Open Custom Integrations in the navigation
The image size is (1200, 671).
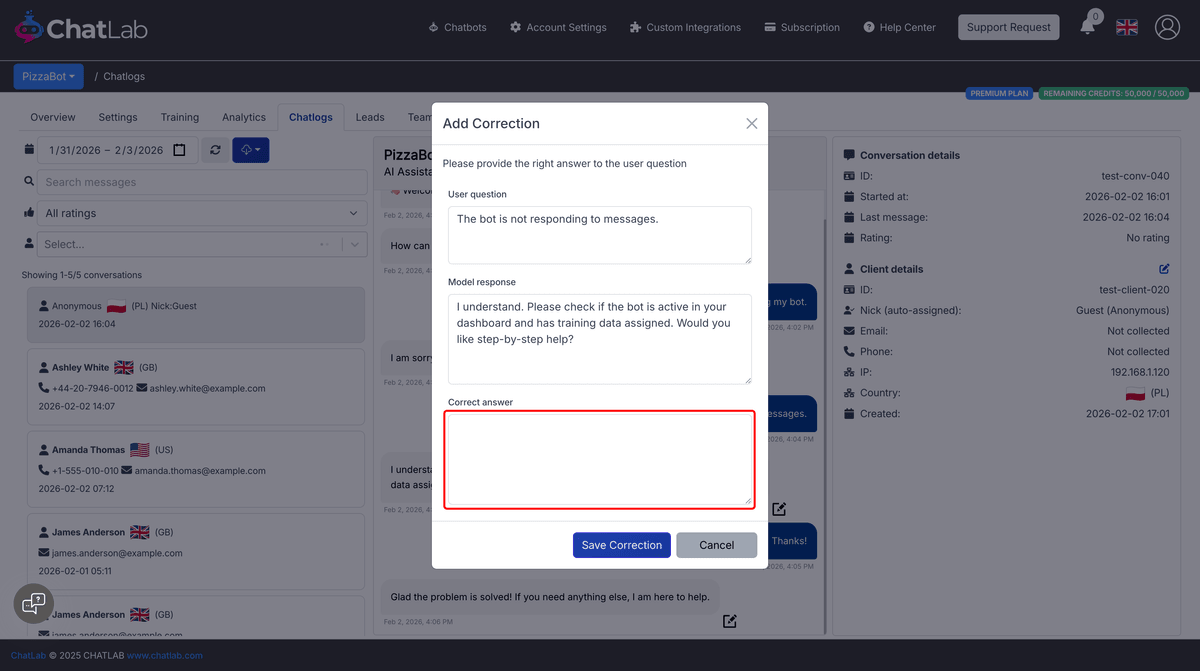(685, 27)
